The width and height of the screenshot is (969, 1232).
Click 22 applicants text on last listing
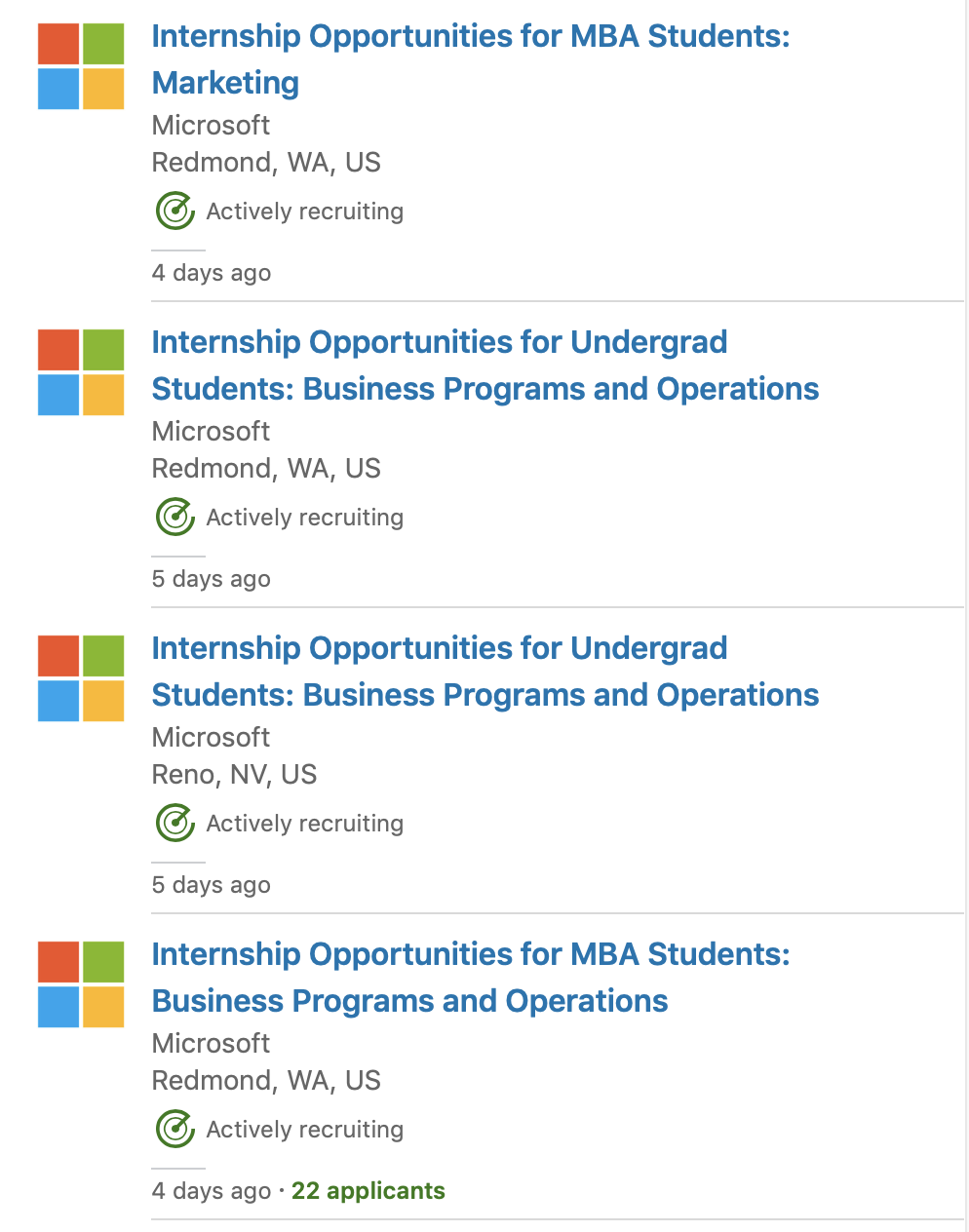[368, 1191]
